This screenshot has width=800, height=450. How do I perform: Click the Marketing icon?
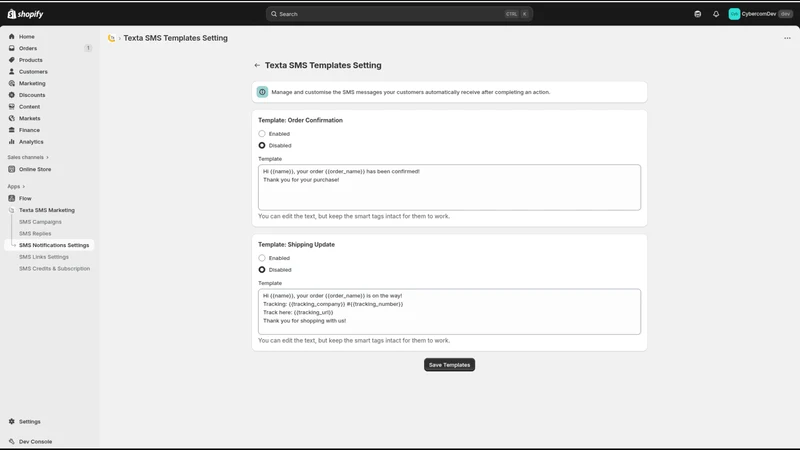pyautogui.click(x=12, y=83)
